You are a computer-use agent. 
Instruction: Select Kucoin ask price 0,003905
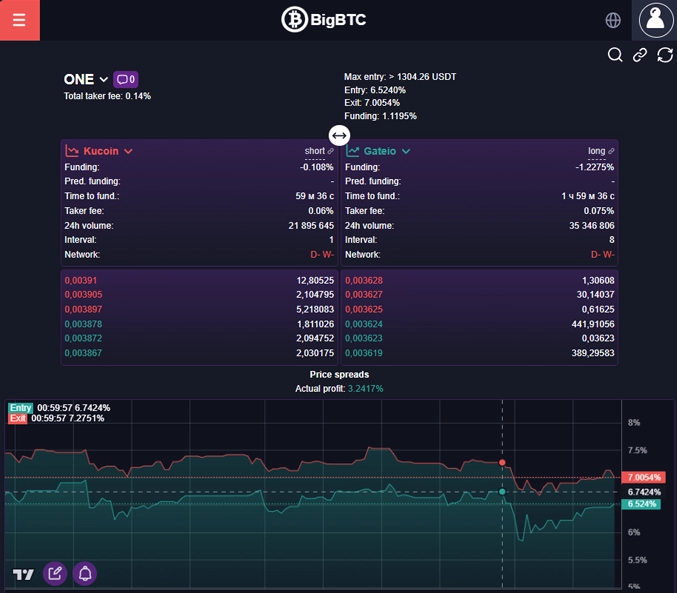click(83, 295)
